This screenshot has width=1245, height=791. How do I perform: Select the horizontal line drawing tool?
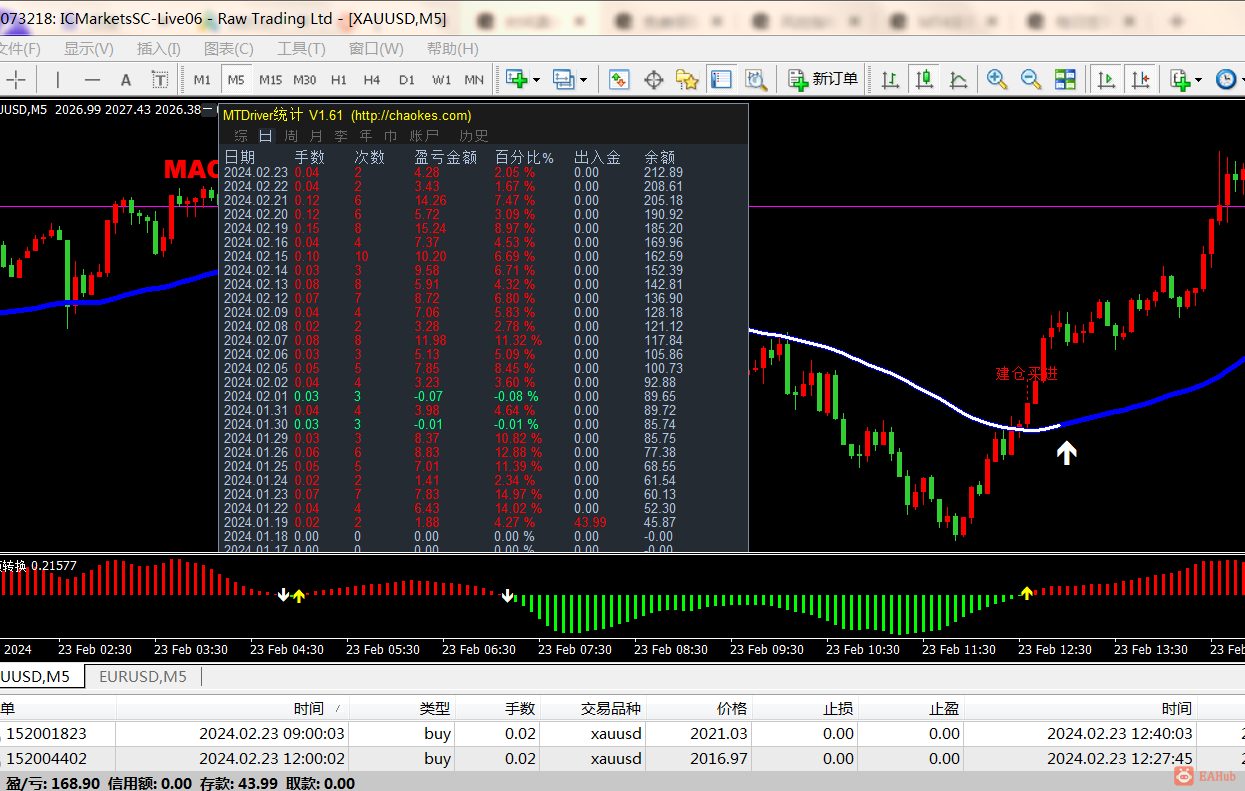pos(92,80)
